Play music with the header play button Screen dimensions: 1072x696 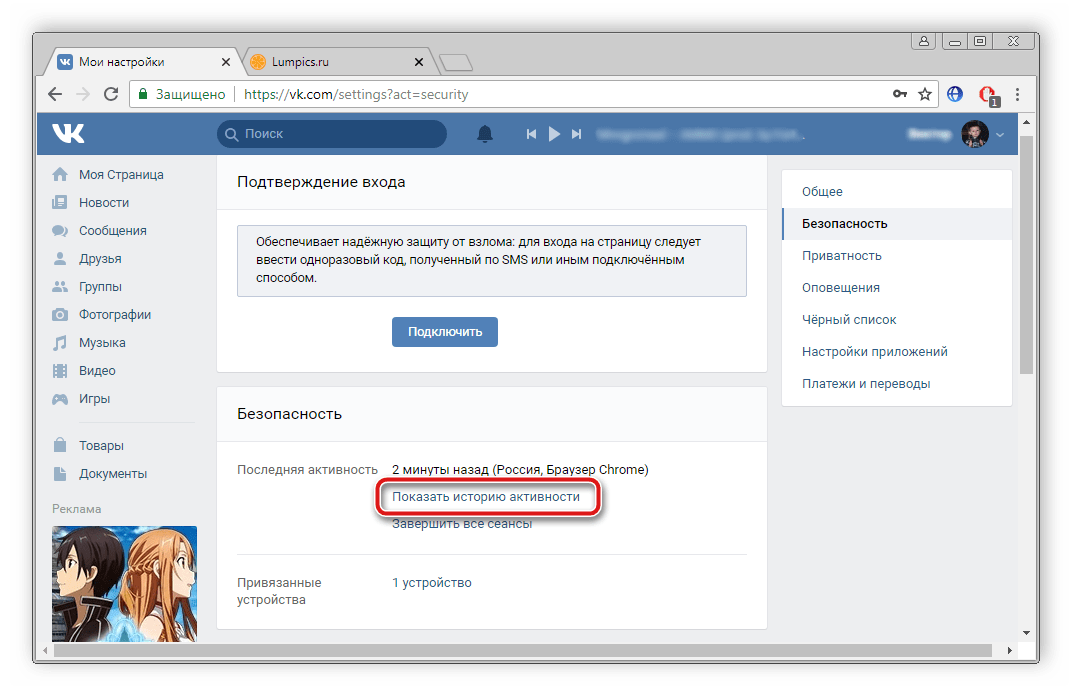(x=554, y=134)
